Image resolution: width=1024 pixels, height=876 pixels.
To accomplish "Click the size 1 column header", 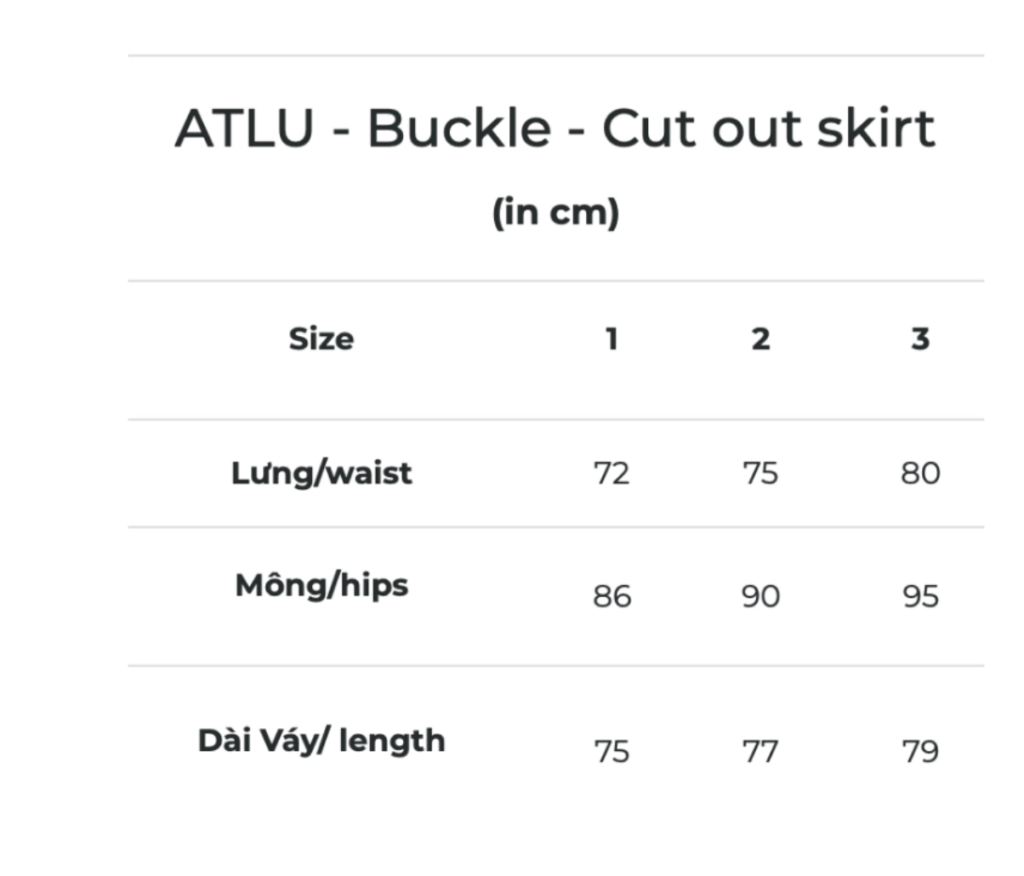I will pyautogui.click(x=611, y=339).
